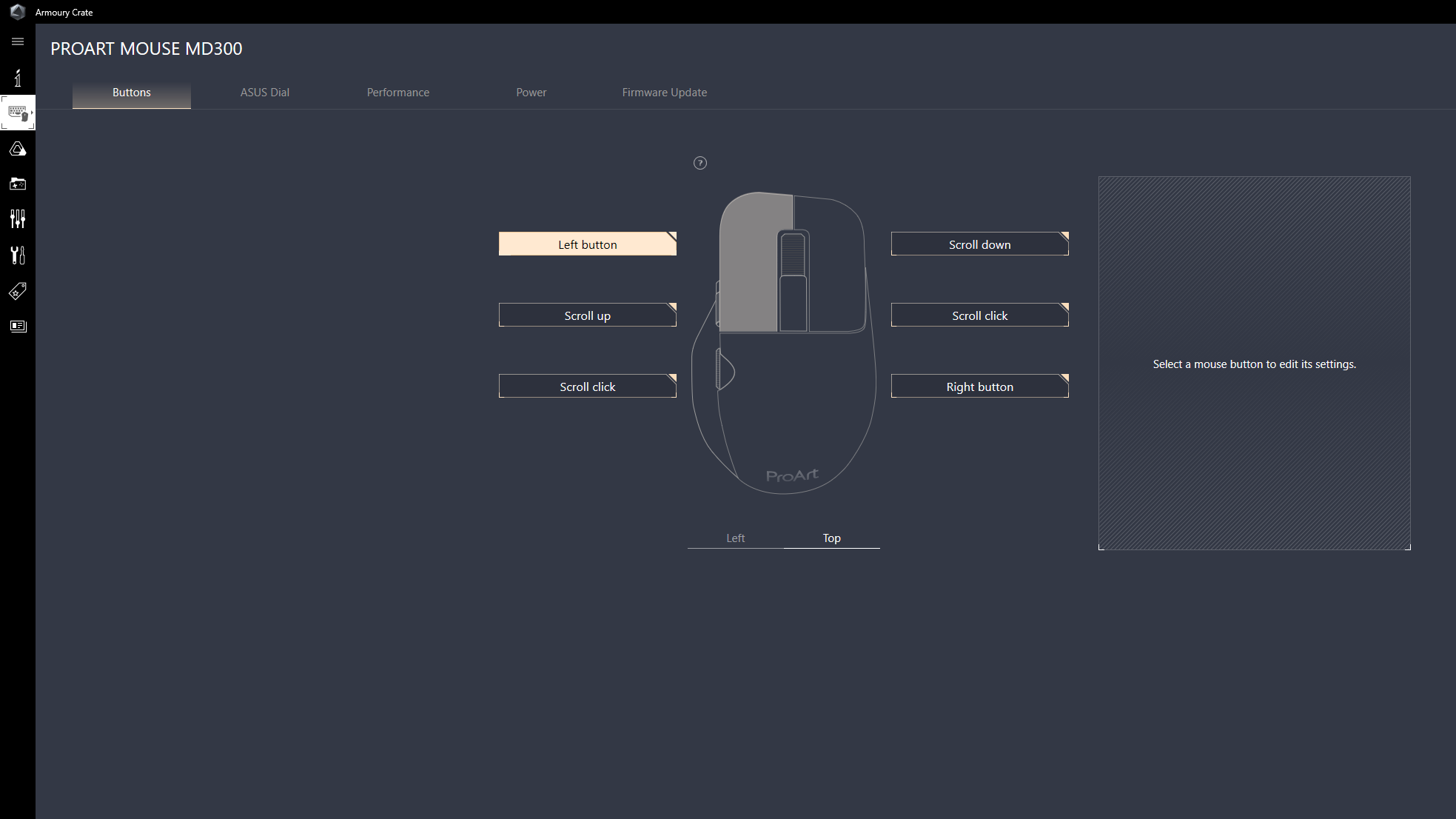This screenshot has height=819, width=1456.
Task: Select the Right button for remapping
Action: (979, 386)
